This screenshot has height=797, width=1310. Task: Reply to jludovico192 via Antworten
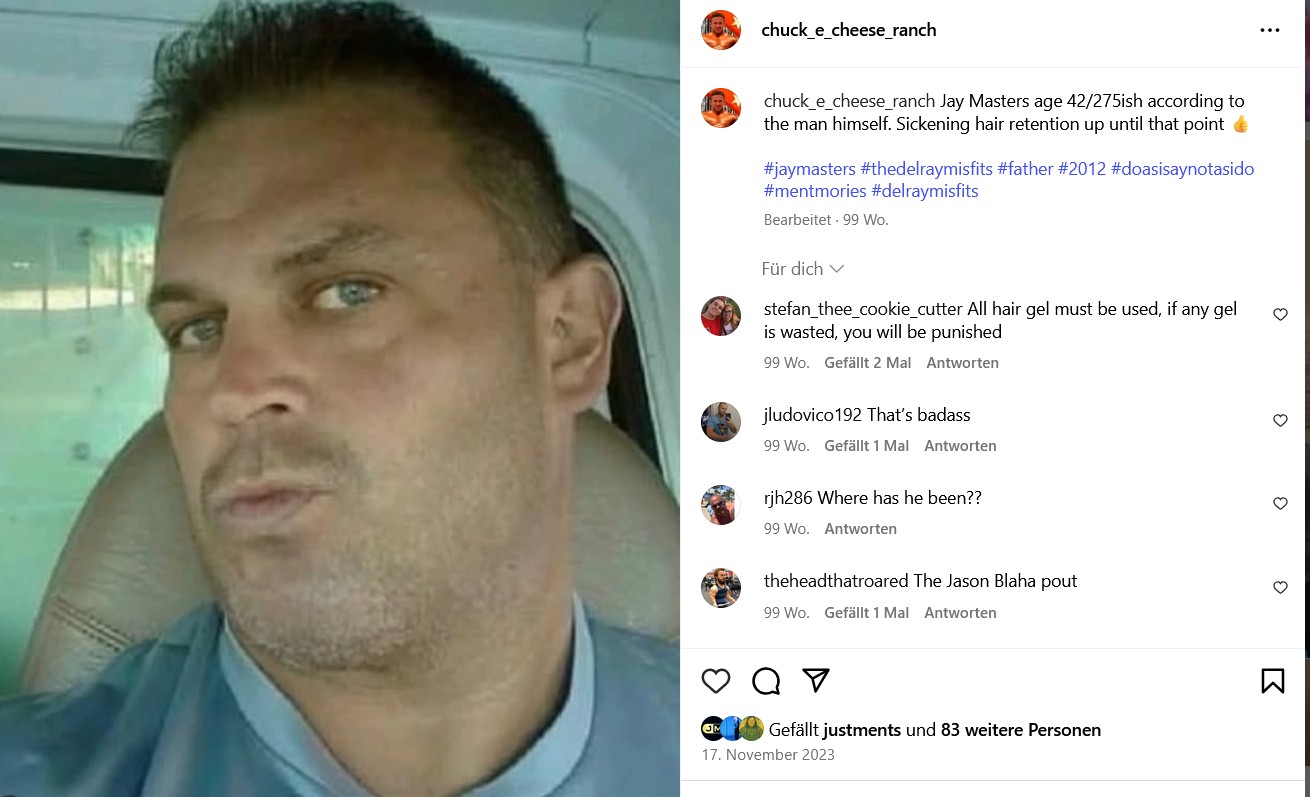coord(960,446)
